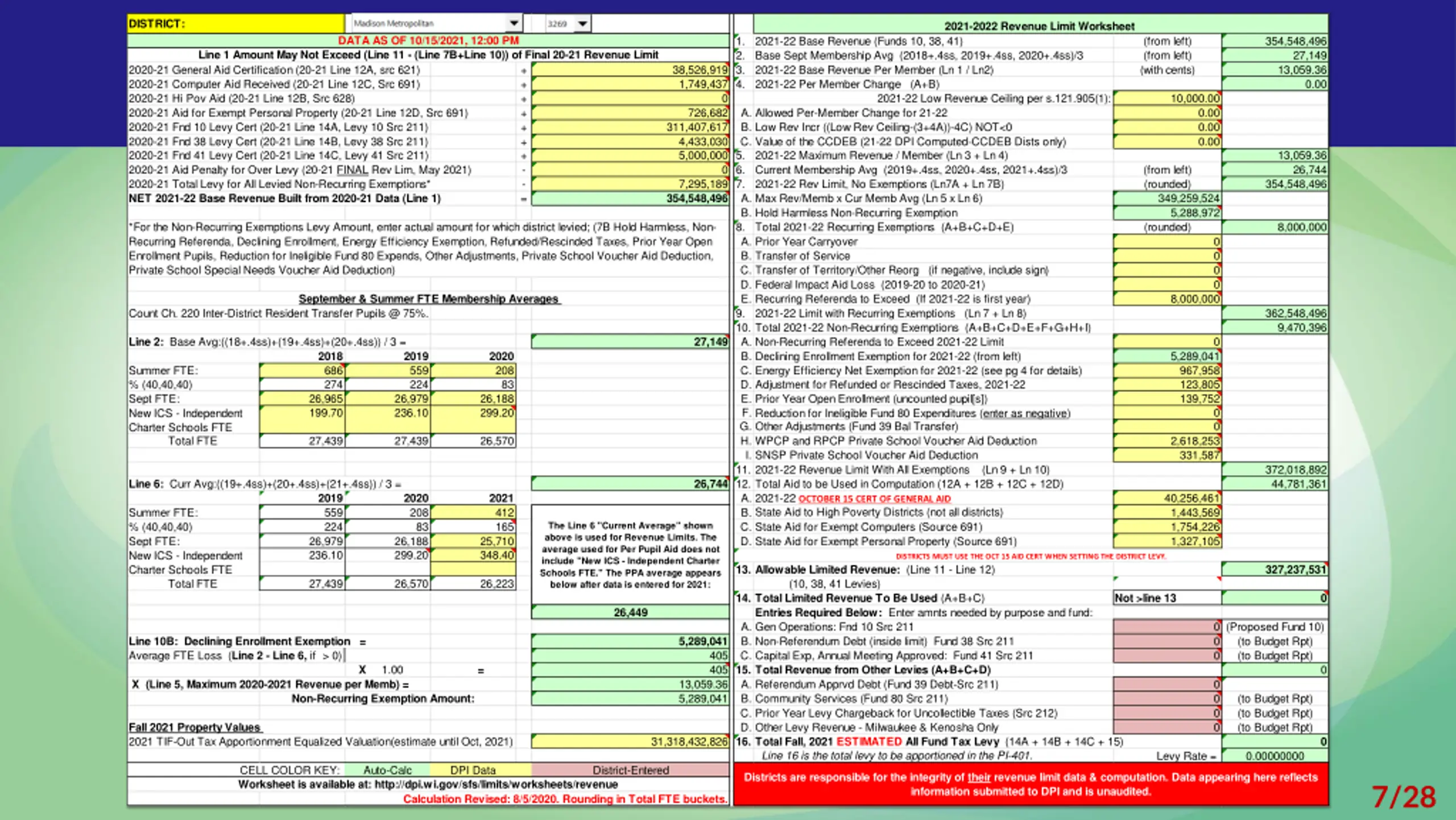Click the 2021 Sept FTE cell 25,710
Viewport: 1456px width, 820px height.
pos(473,541)
